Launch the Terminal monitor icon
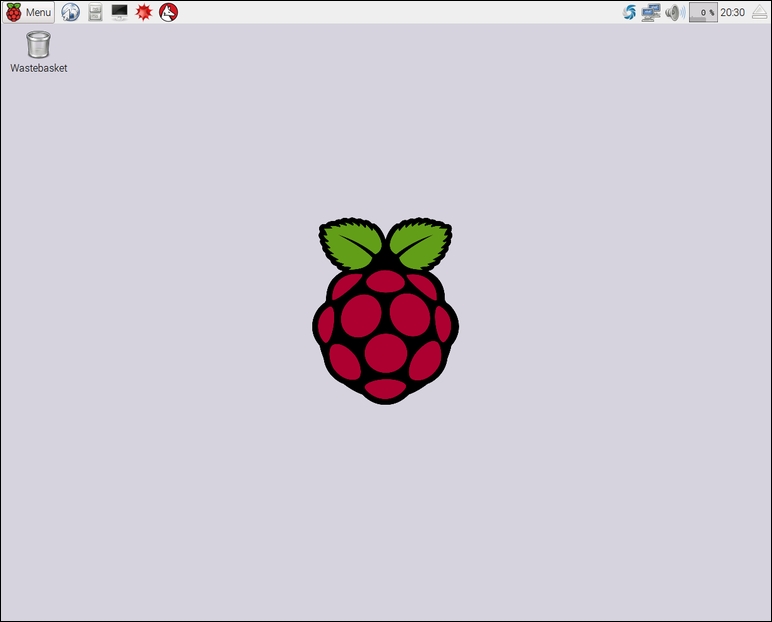 [120, 12]
